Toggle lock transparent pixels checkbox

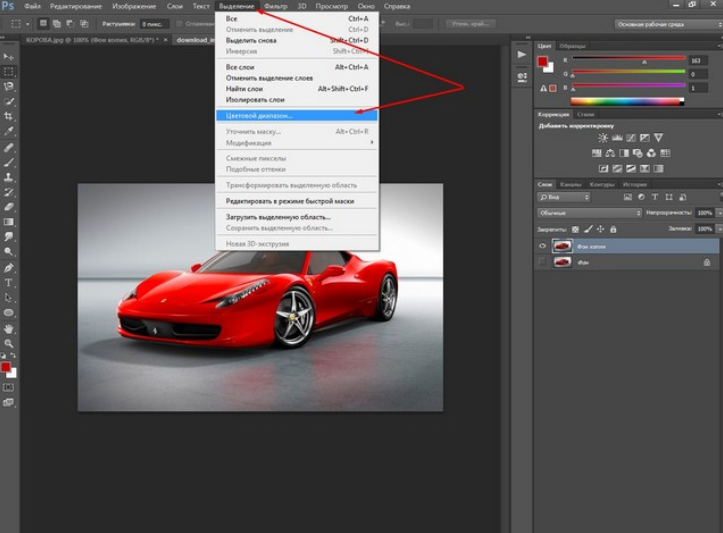pyautogui.click(x=575, y=229)
